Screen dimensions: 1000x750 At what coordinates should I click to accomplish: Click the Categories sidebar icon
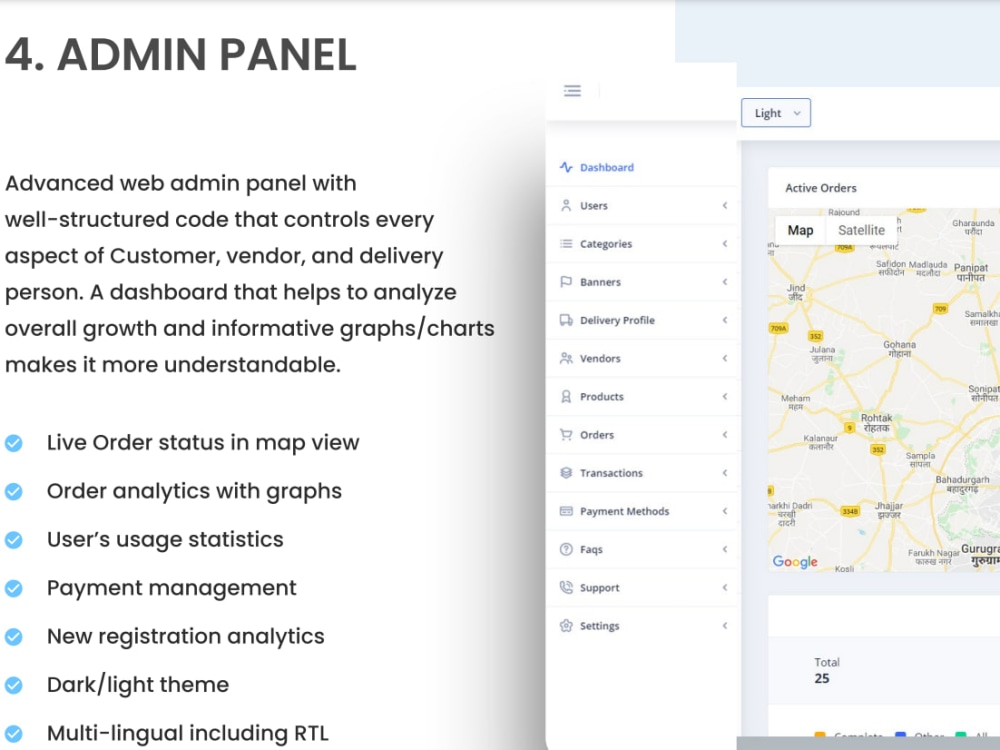click(x=566, y=243)
